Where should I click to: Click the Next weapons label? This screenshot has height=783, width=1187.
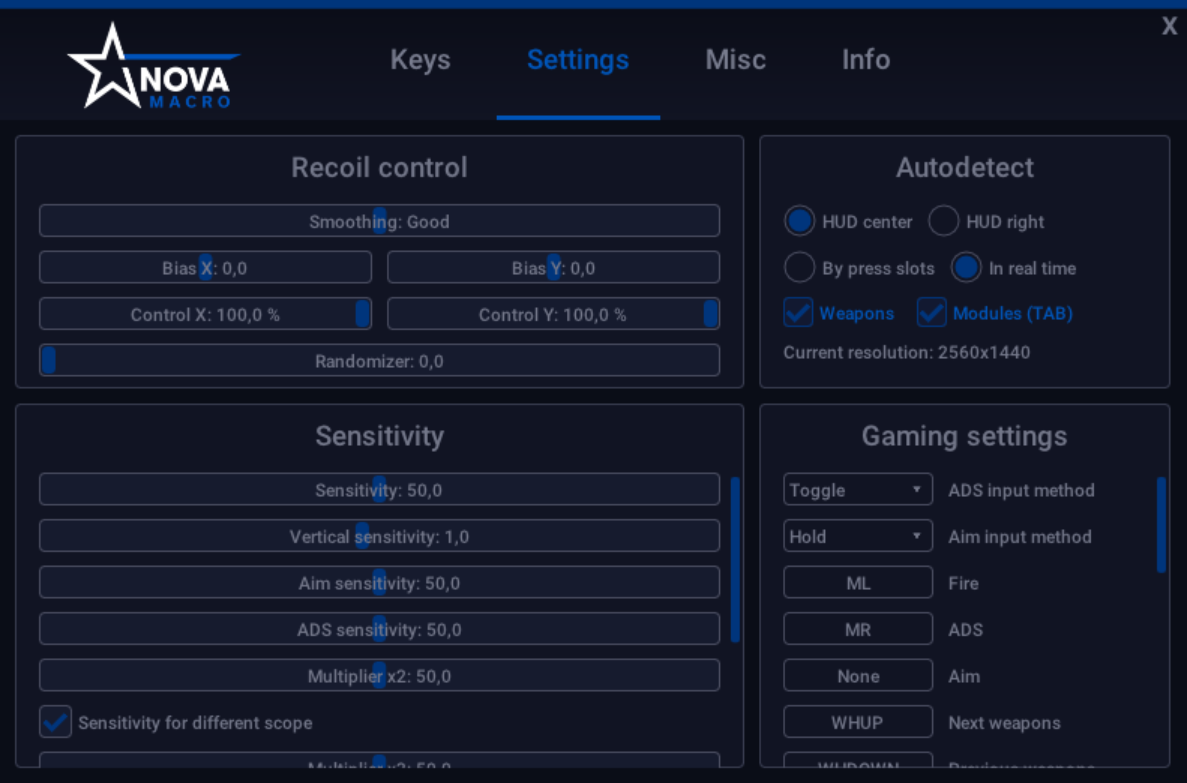click(1004, 722)
